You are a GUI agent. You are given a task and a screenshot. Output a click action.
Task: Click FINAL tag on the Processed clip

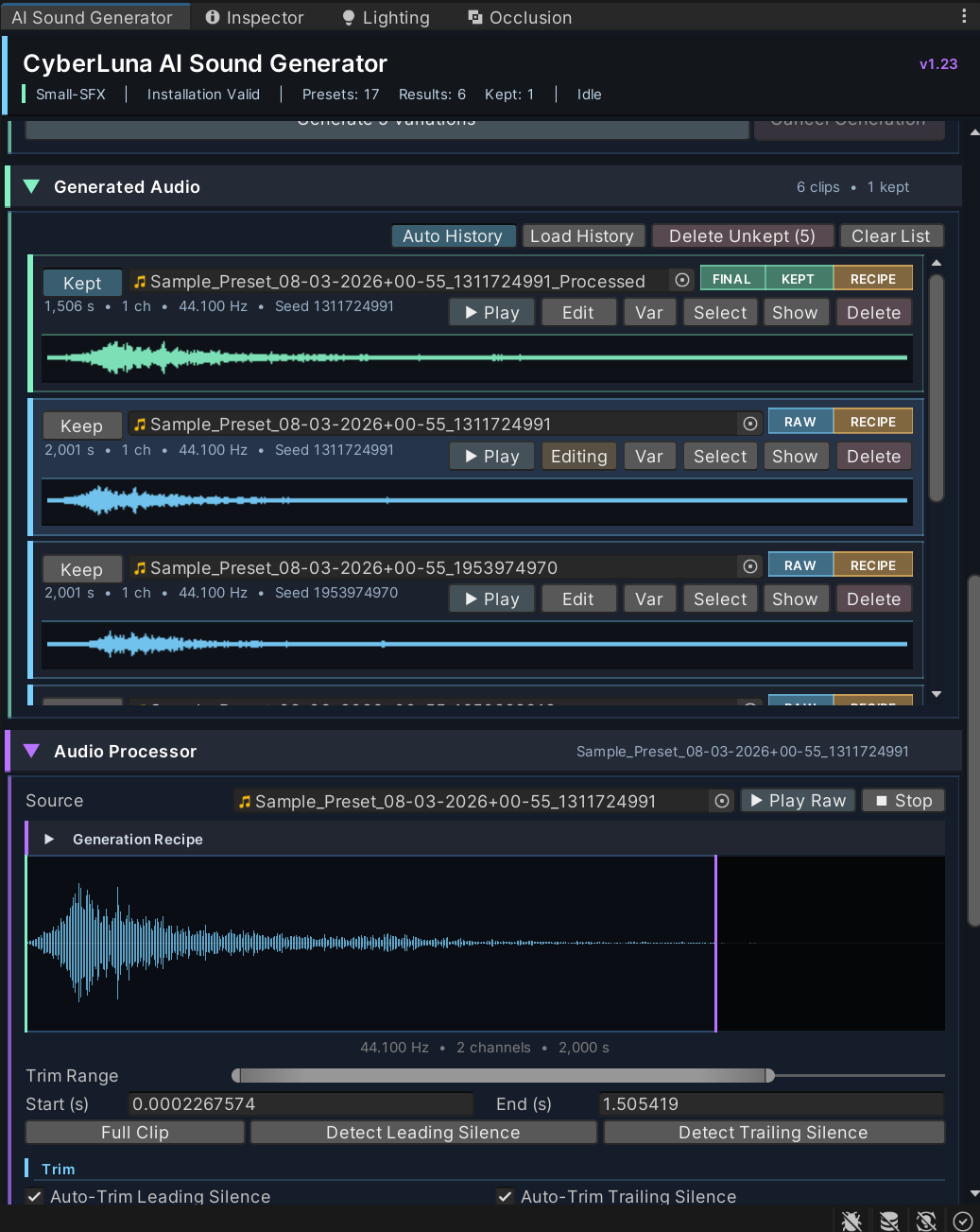click(731, 279)
